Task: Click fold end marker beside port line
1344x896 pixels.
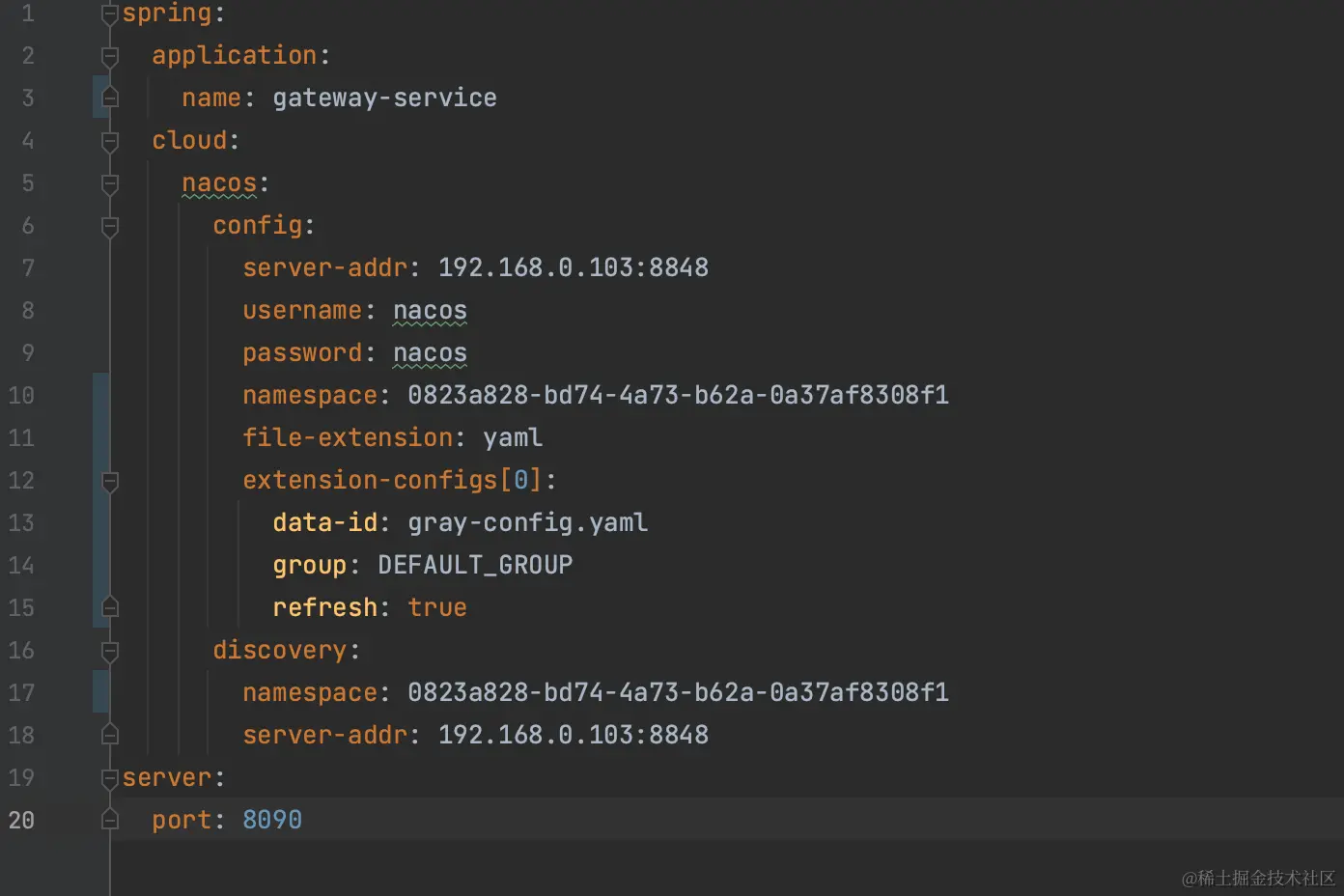Action: click(x=110, y=821)
